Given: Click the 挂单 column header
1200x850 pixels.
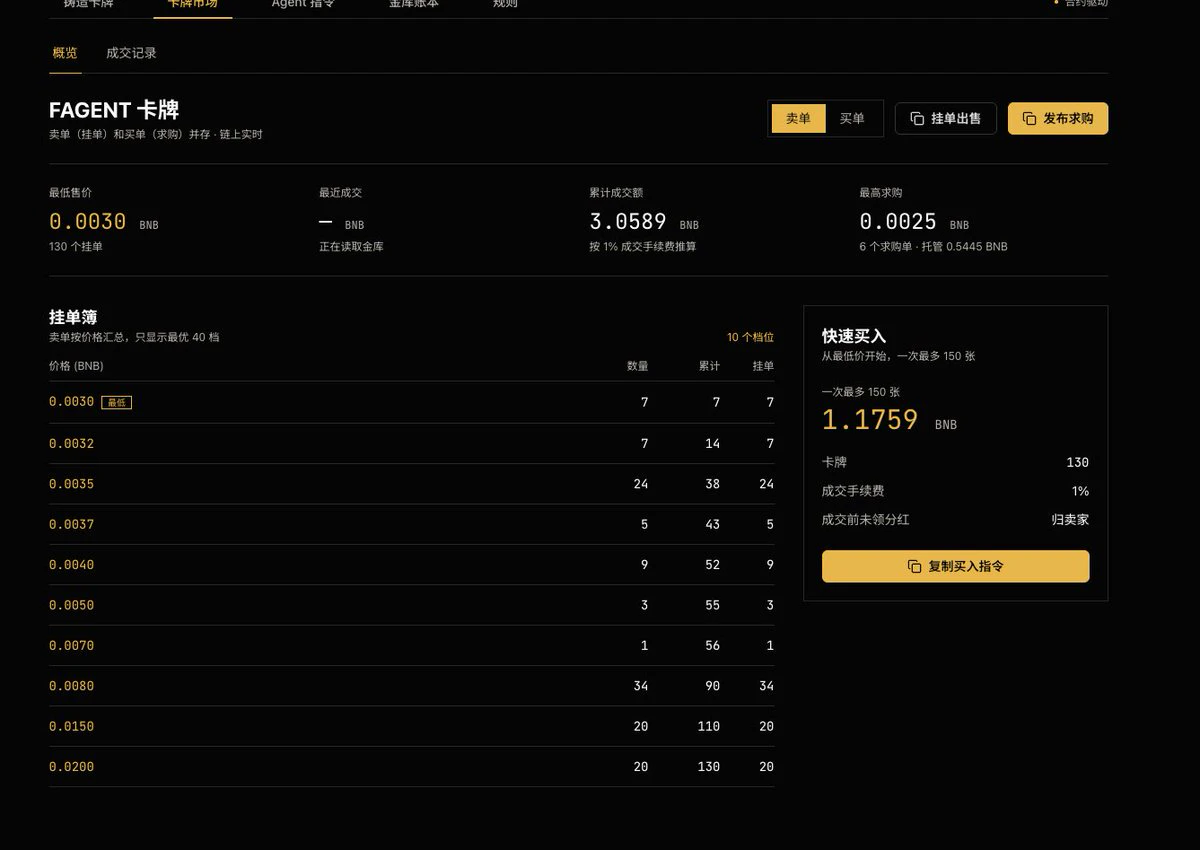Looking at the screenshot, I should click(763, 366).
